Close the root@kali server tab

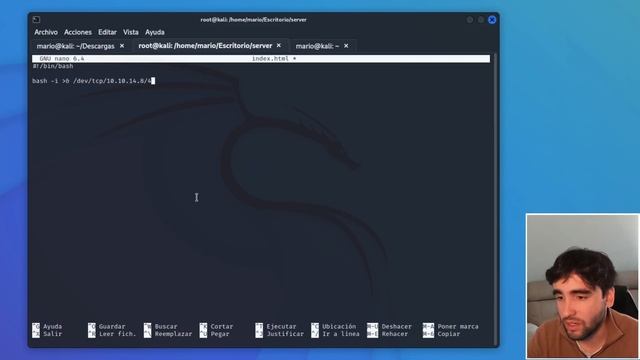(x=279, y=46)
